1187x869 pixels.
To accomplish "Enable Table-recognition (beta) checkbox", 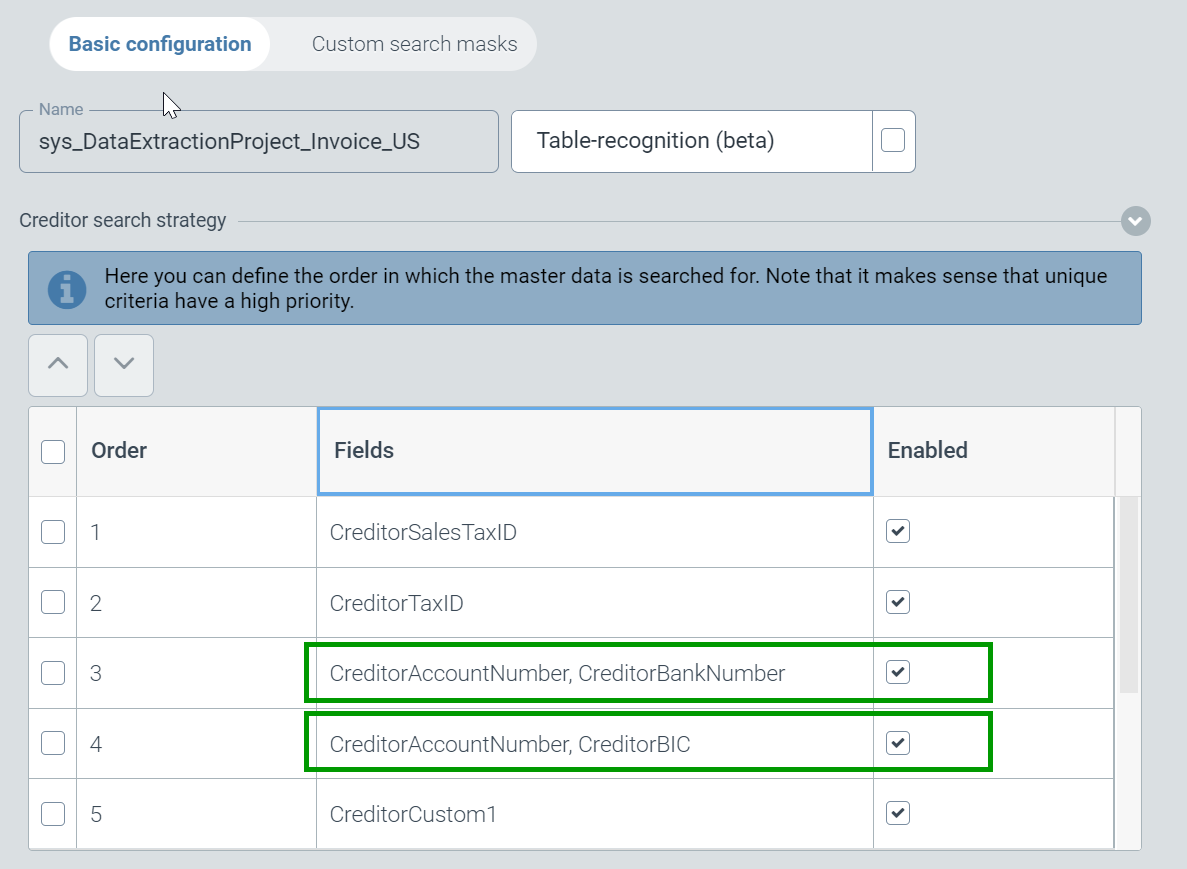I will click(x=893, y=141).
